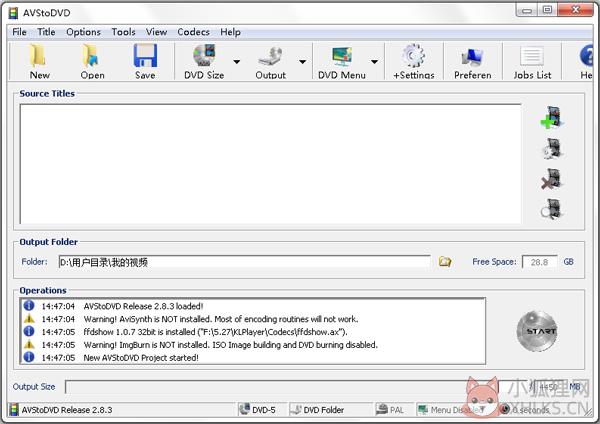The width and height of the screenshot is (600, 424).
Task: Open a project with the Open icon
Action: [92, 56]
